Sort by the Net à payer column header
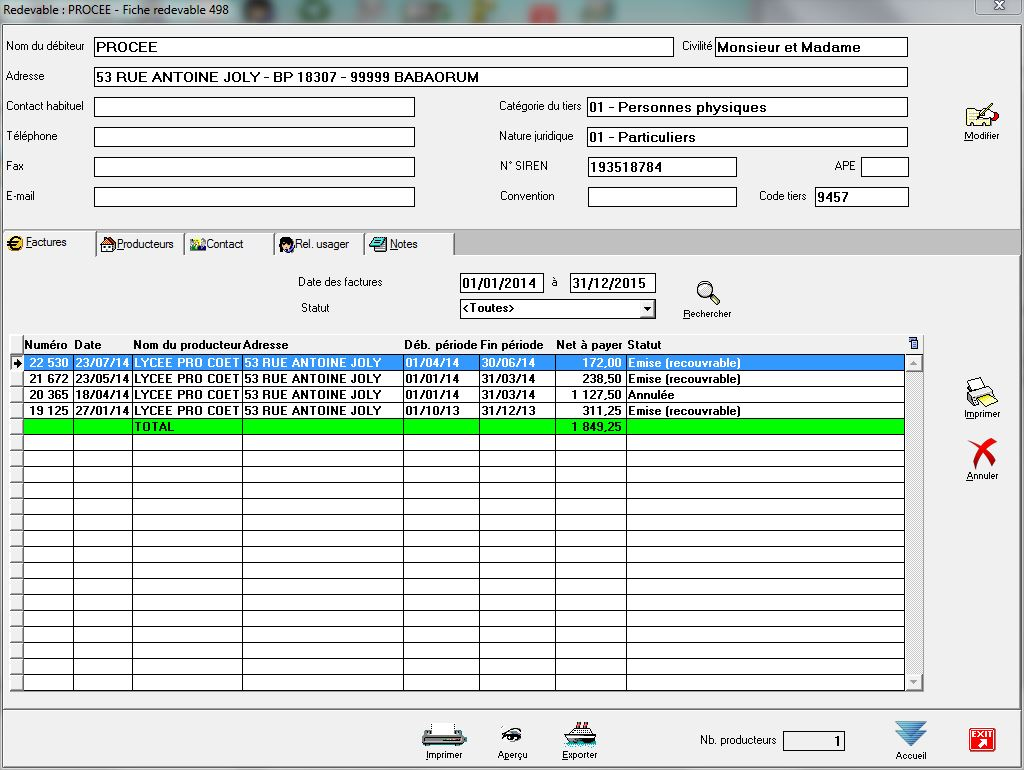Viewport: 1024px width, 770px height. tap(590, 345)
